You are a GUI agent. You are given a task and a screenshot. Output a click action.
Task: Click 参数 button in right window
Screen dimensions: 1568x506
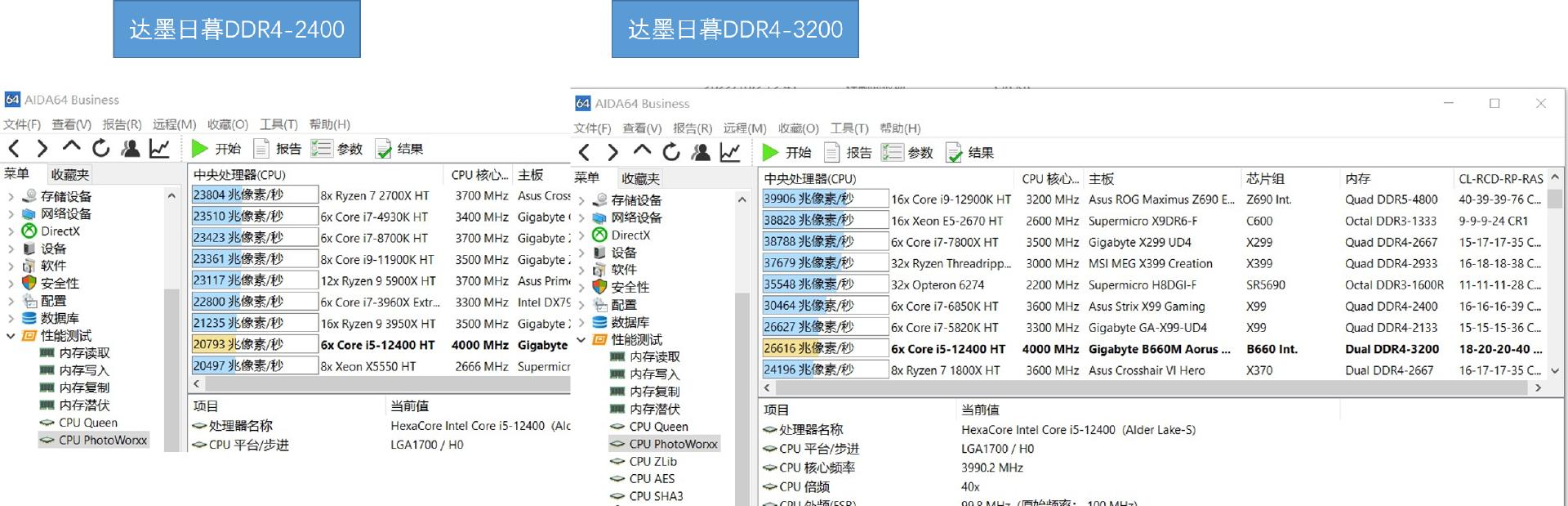point(908,152)
